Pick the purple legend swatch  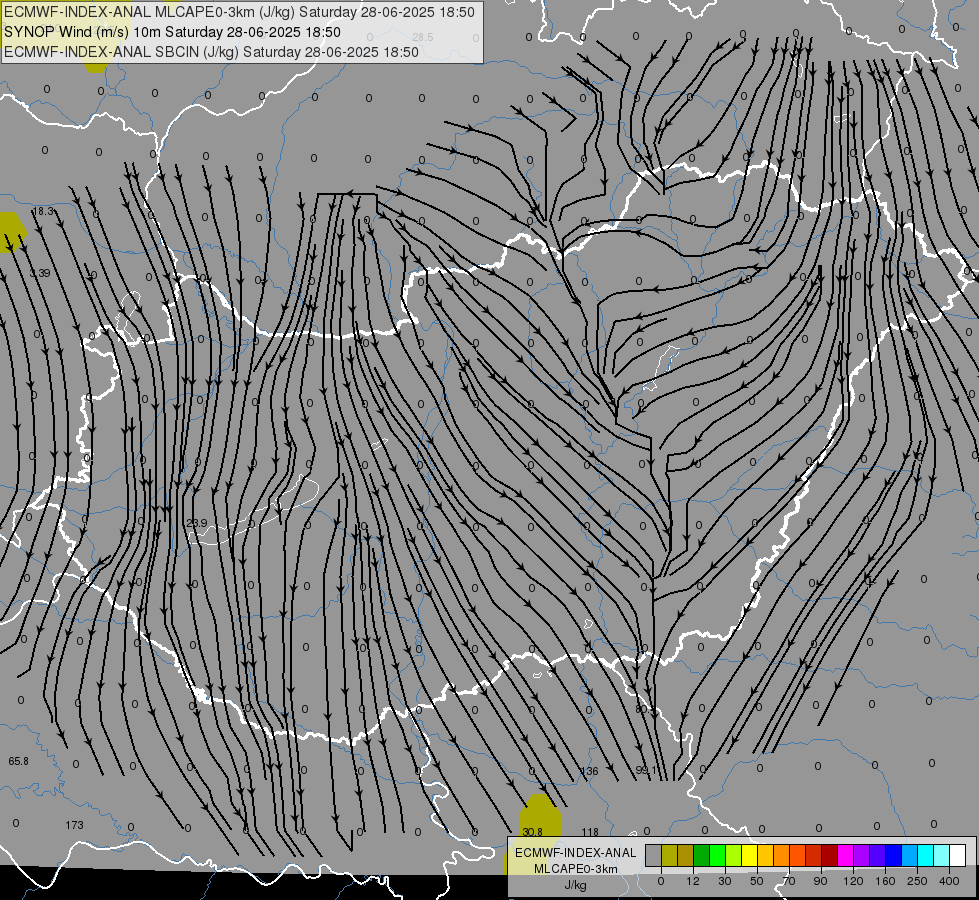[x=862, y=855]
